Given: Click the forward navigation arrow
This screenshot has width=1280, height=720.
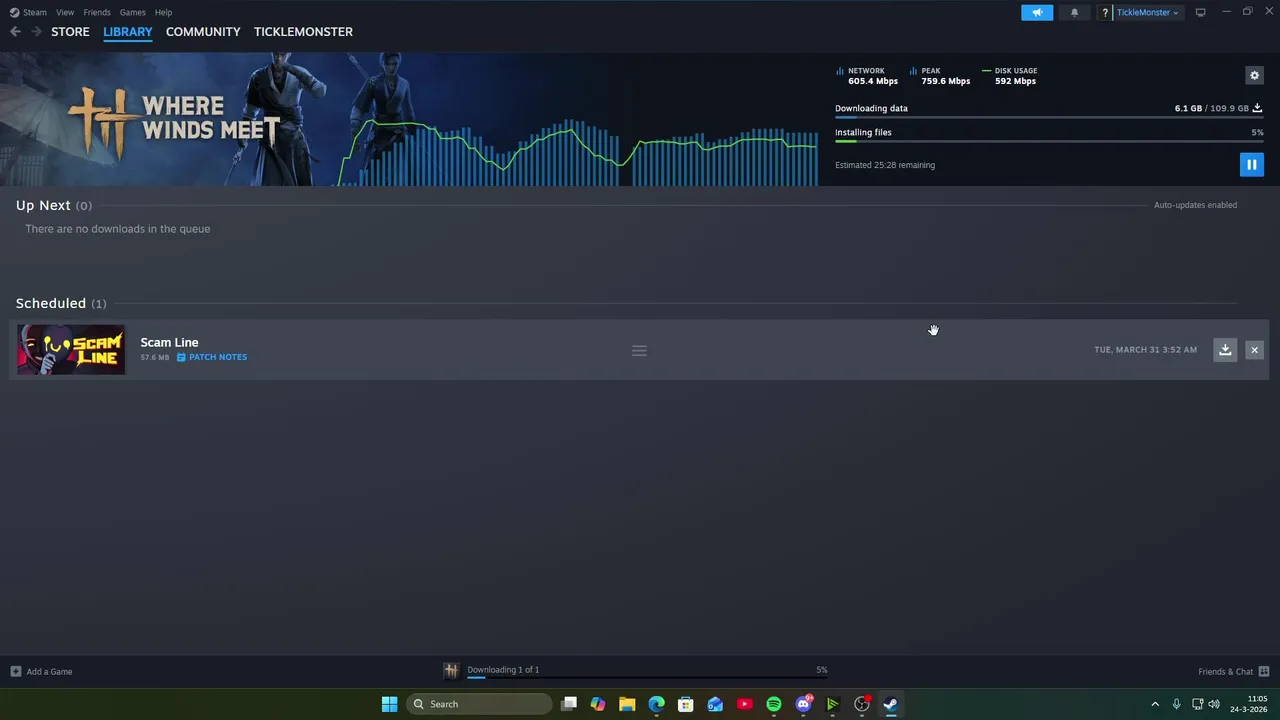Looking at the screenshot, I should coord(36,32).
